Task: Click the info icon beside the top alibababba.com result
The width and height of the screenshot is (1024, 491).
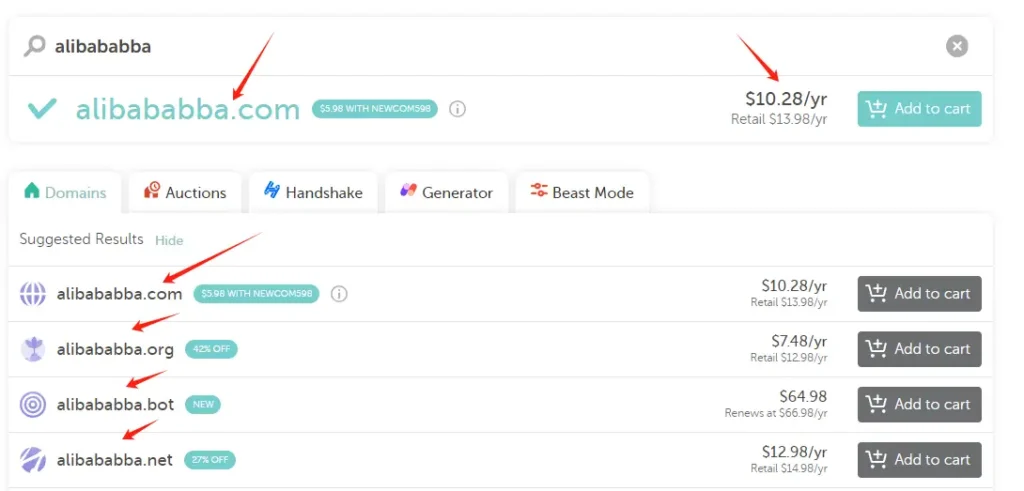Action: [457, 109]
